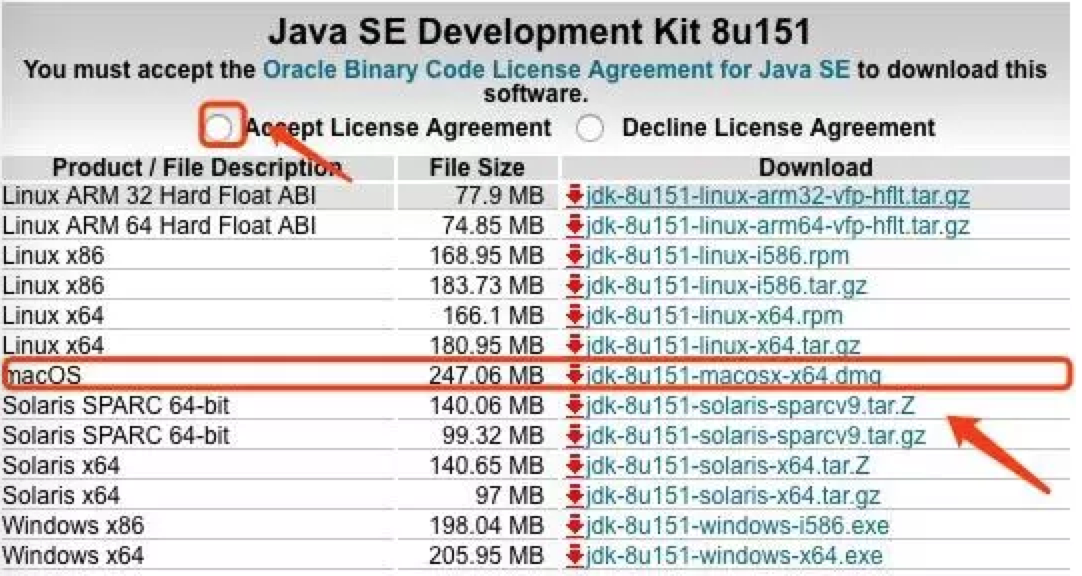Download jdk-8u151-linux-i586.rpm

pos(718,256)
